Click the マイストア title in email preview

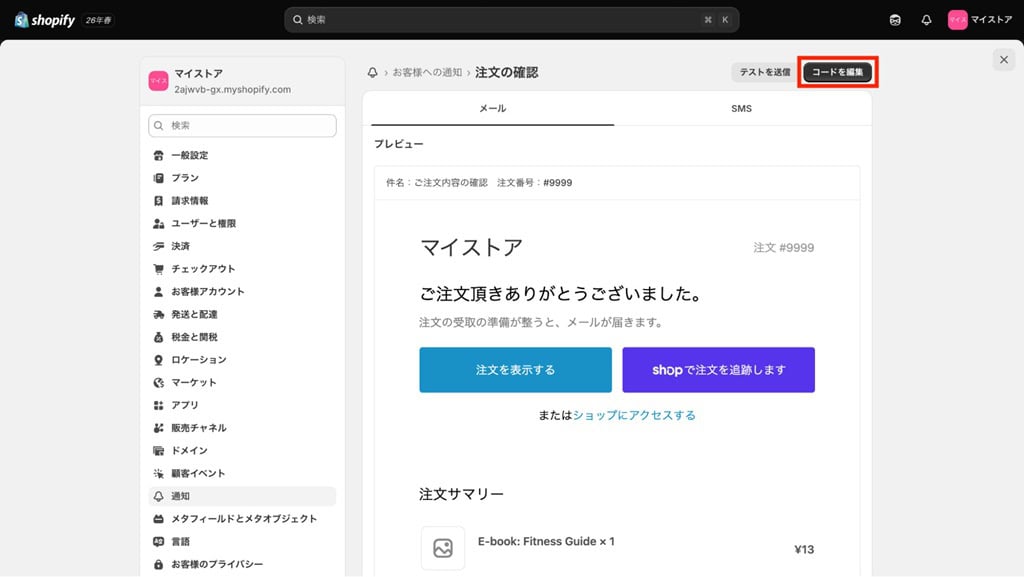click(x=471, y=247)
